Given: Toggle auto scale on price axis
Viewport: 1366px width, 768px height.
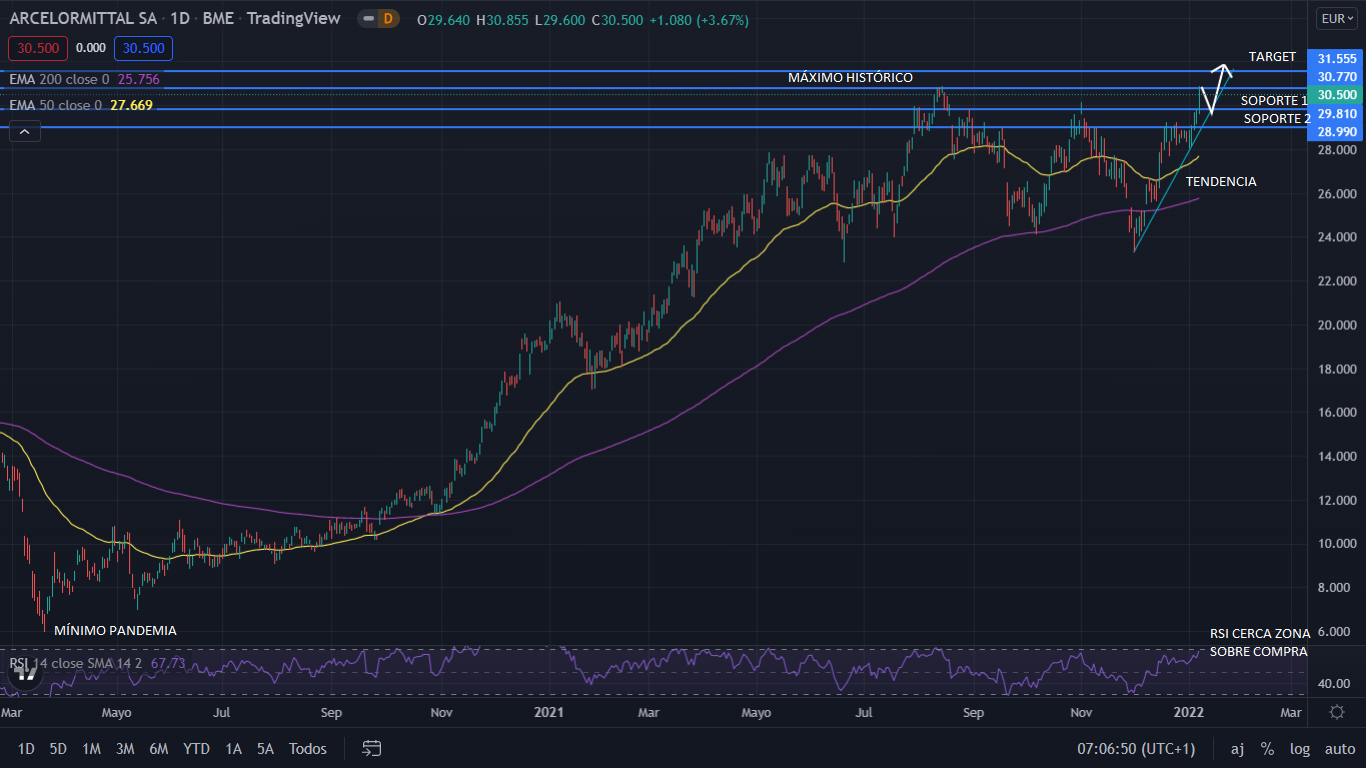Looking at the screenshot, I should (x=1339, y=748).
